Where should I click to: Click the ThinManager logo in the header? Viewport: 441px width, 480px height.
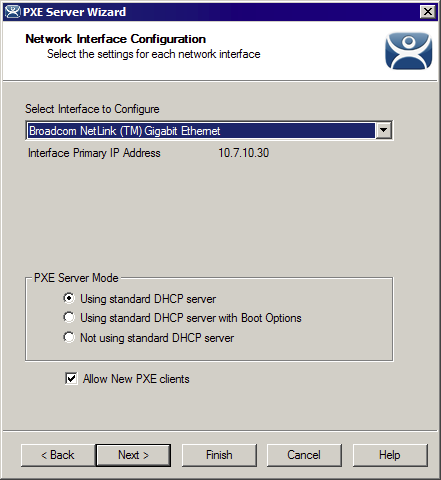point(408,51)
